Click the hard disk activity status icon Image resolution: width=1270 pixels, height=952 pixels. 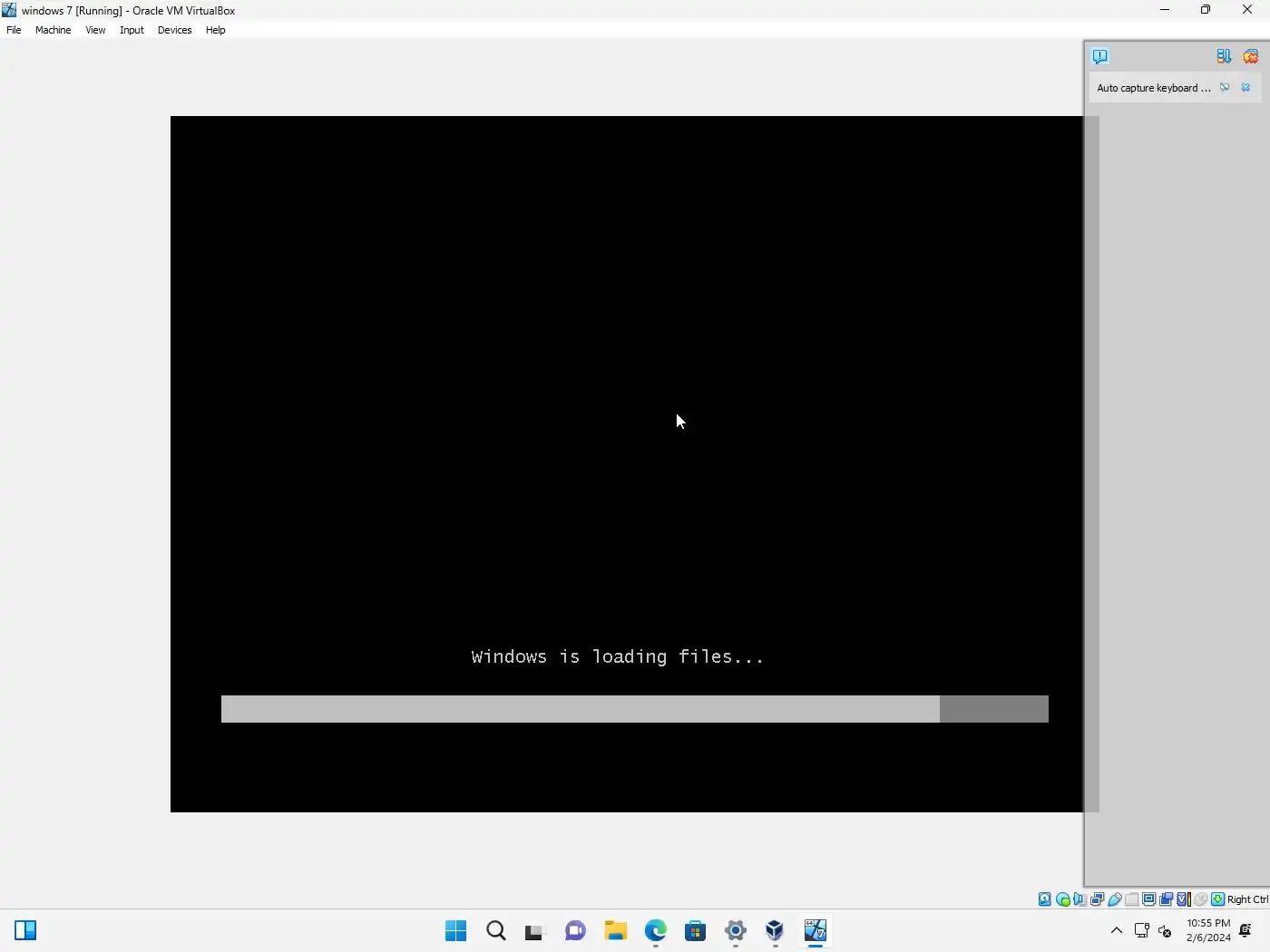[x=1045, y=899]
